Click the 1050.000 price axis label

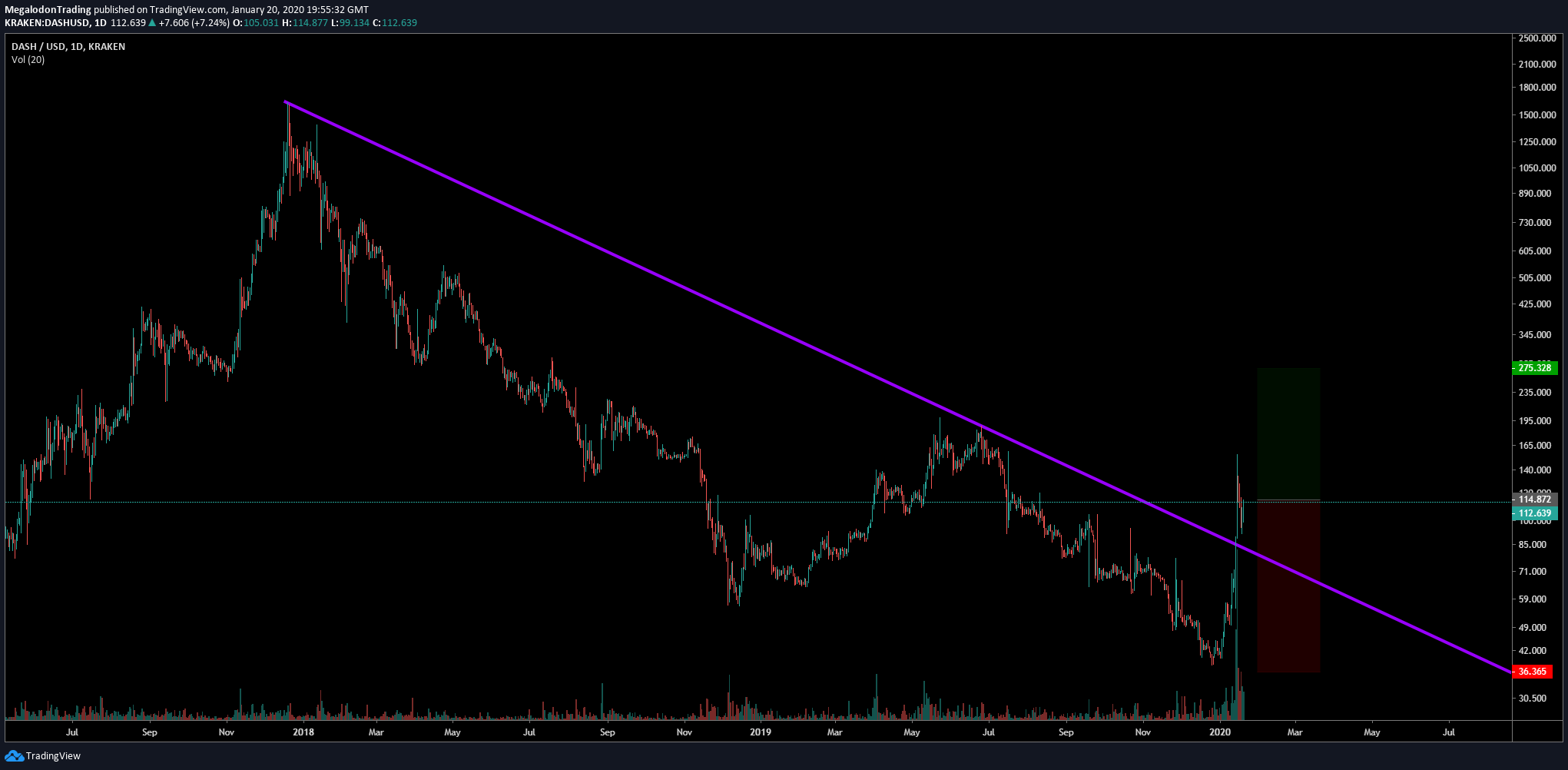[x=1537, y=168]
